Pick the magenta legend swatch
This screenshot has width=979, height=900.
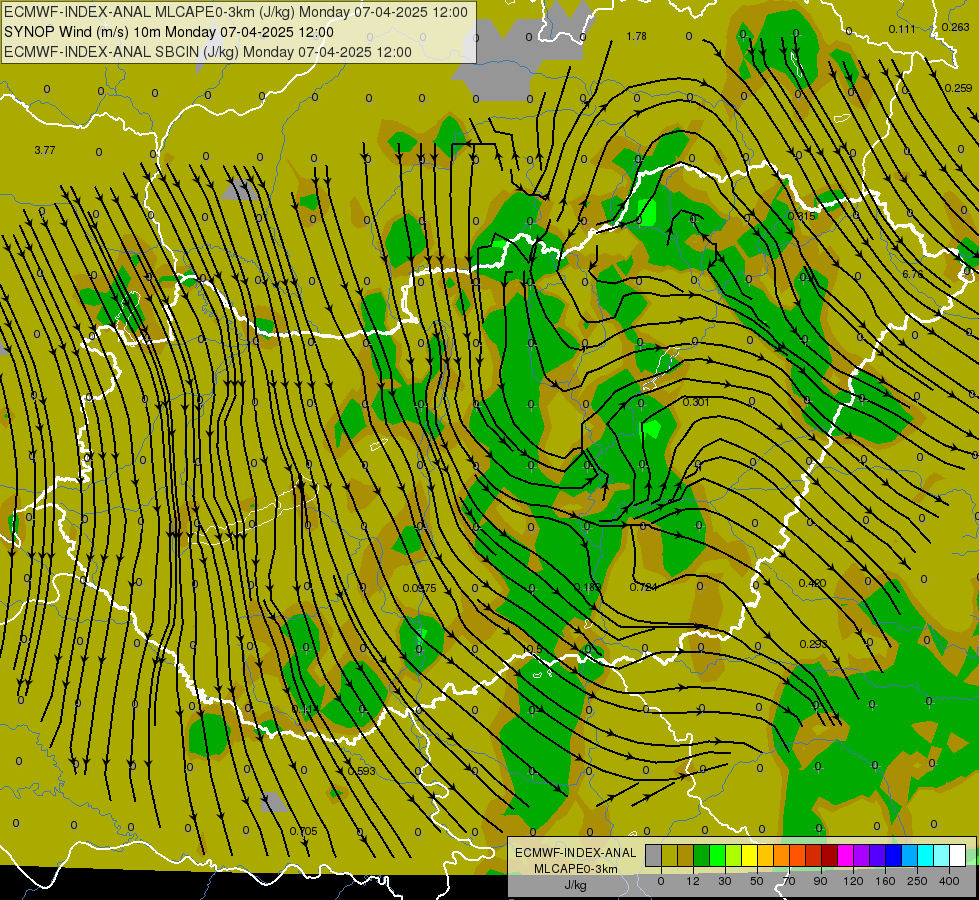(x=846, y=855)
